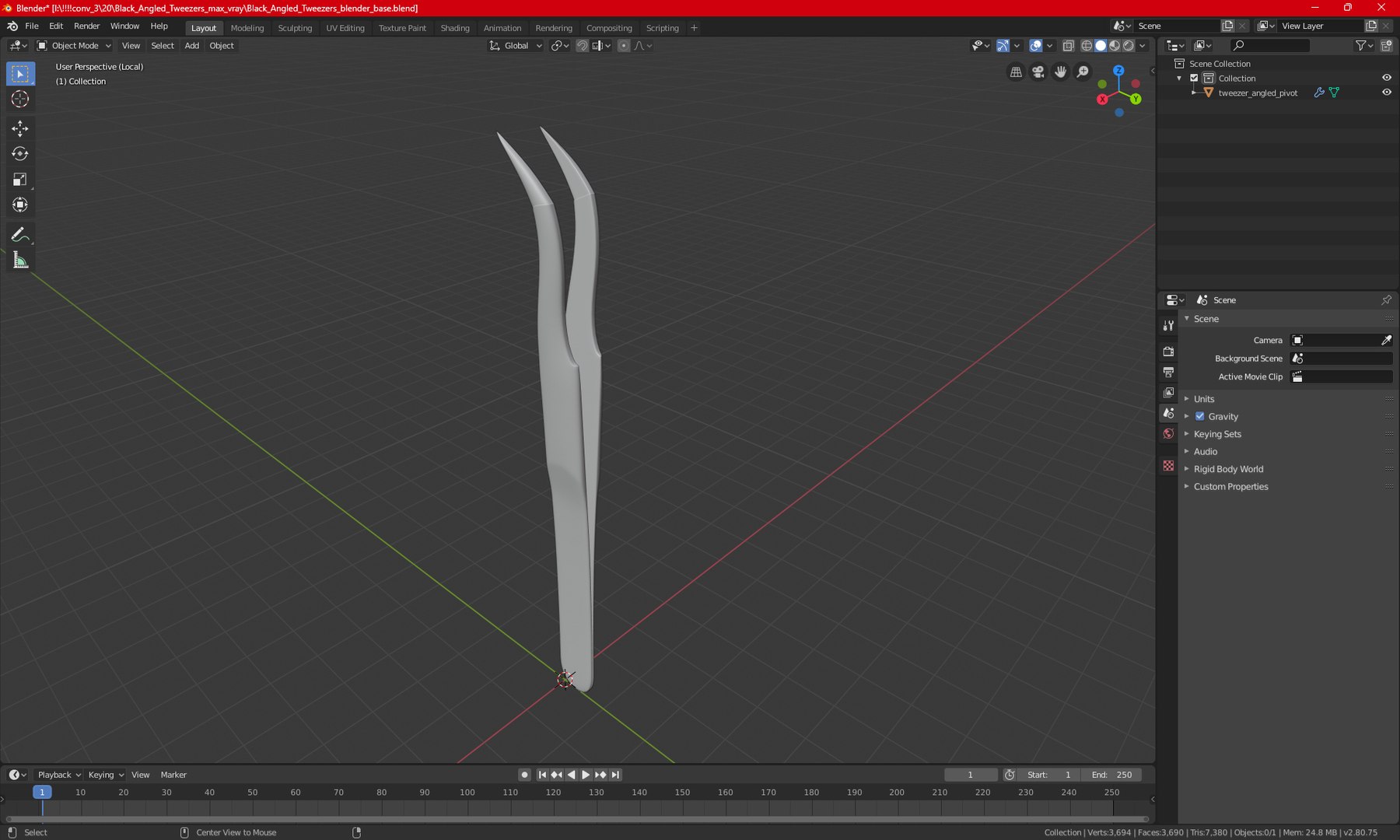This screenshot has height=840, width=1400.
Task: Open the Object Mode dropdown
Action: [x=75, y=46]
